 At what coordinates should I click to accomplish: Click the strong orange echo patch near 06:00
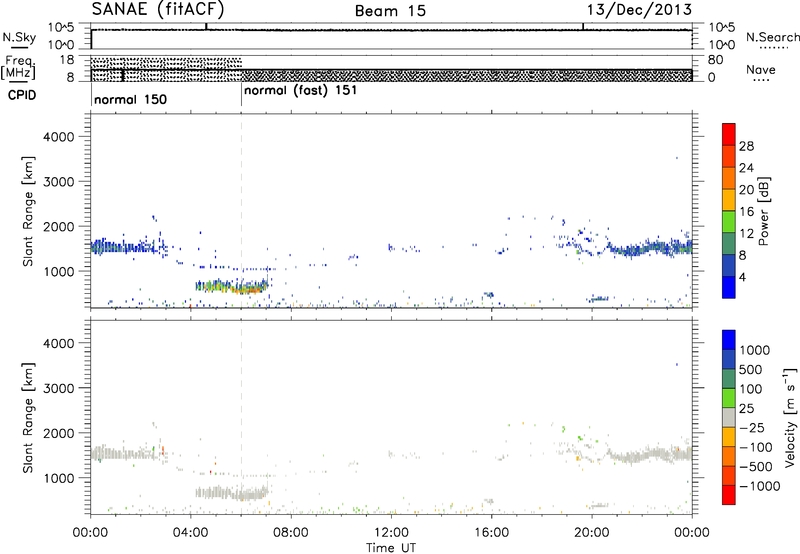tap(249, 290)
